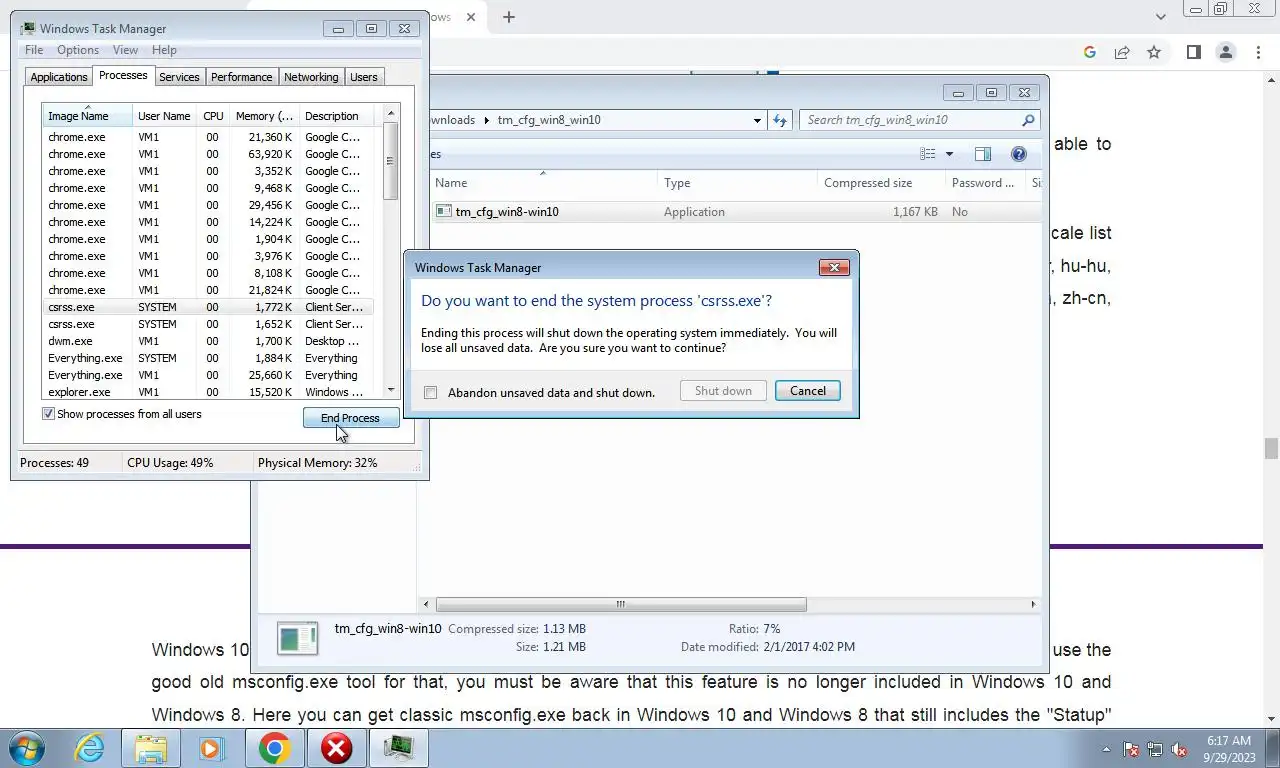Open Windows Explorer taskbar icon
Image resolution: width=1280 pixels, height=768 pixels.
click(151, 747)
